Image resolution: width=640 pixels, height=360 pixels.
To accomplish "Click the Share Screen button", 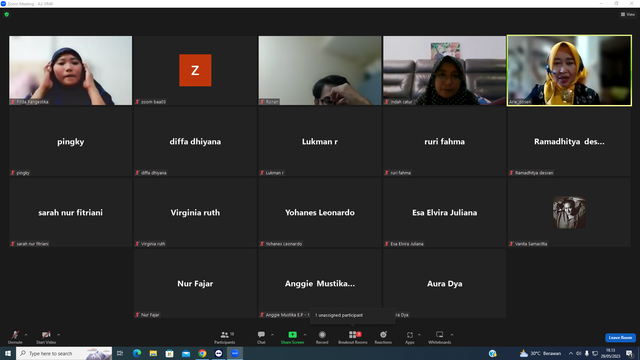I will point(292,337).
